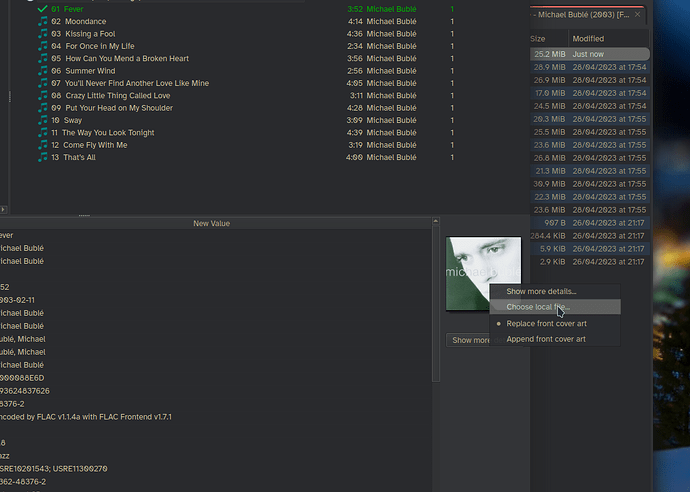Select track 08 Crazy Little Thing Called Love
The width and height of the screenshot is (690, 492).
click(x=246, y=95)
